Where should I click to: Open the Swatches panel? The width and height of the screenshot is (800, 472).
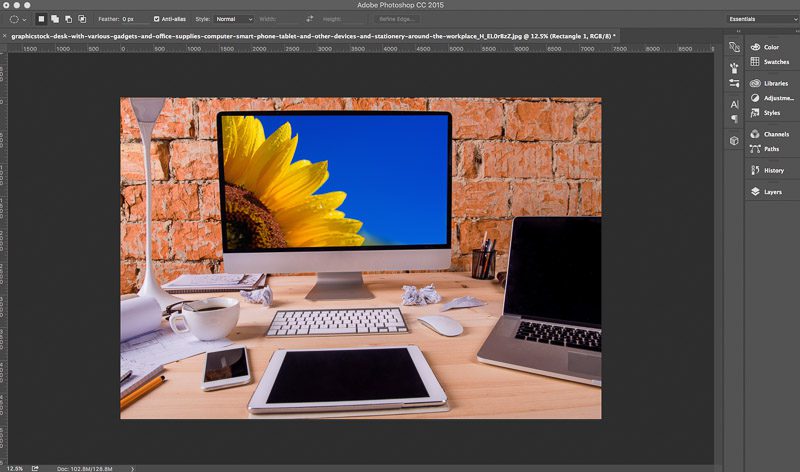tap(775, 62)
